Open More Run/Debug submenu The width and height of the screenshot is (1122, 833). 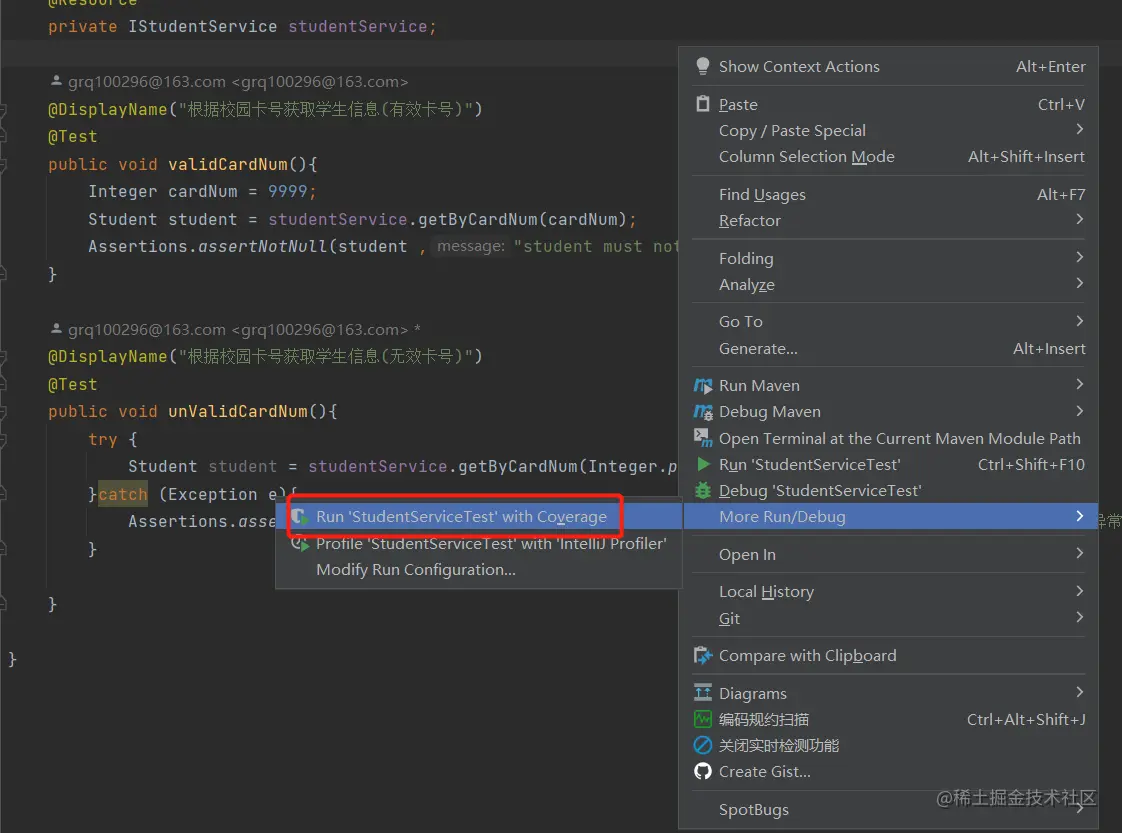[x=889, y=517]
